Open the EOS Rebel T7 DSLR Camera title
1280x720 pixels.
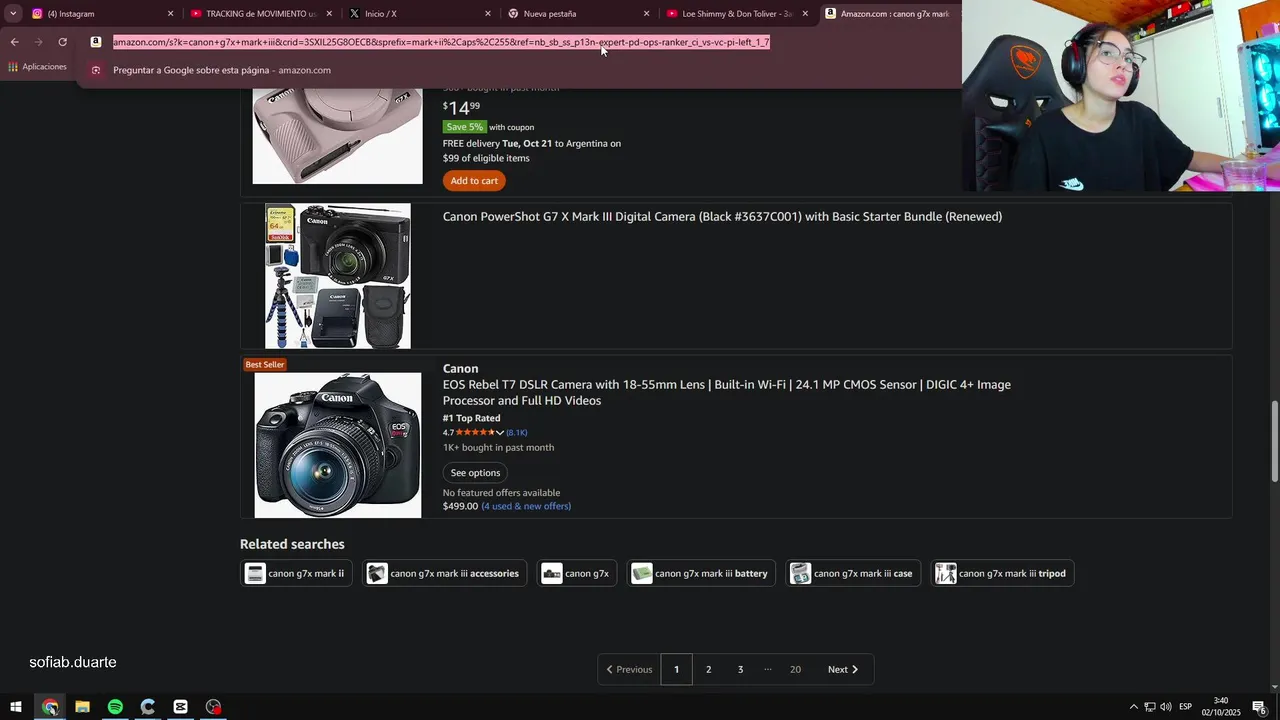point(727,393)
